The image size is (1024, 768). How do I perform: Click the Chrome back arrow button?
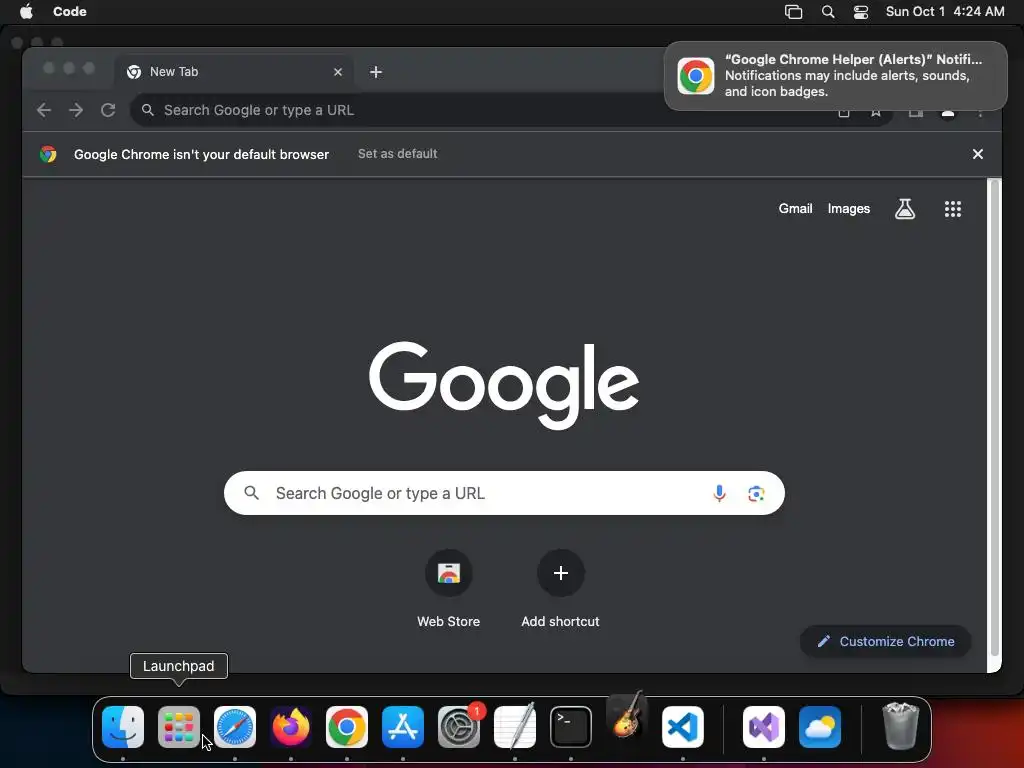[x=44, y=110]
